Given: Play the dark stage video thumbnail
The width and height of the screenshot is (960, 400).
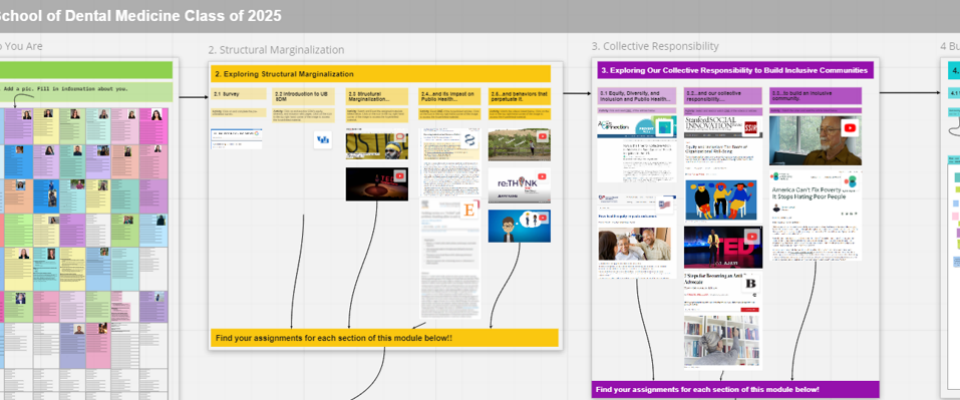Looking at the screenshot, I should point(376,183).
